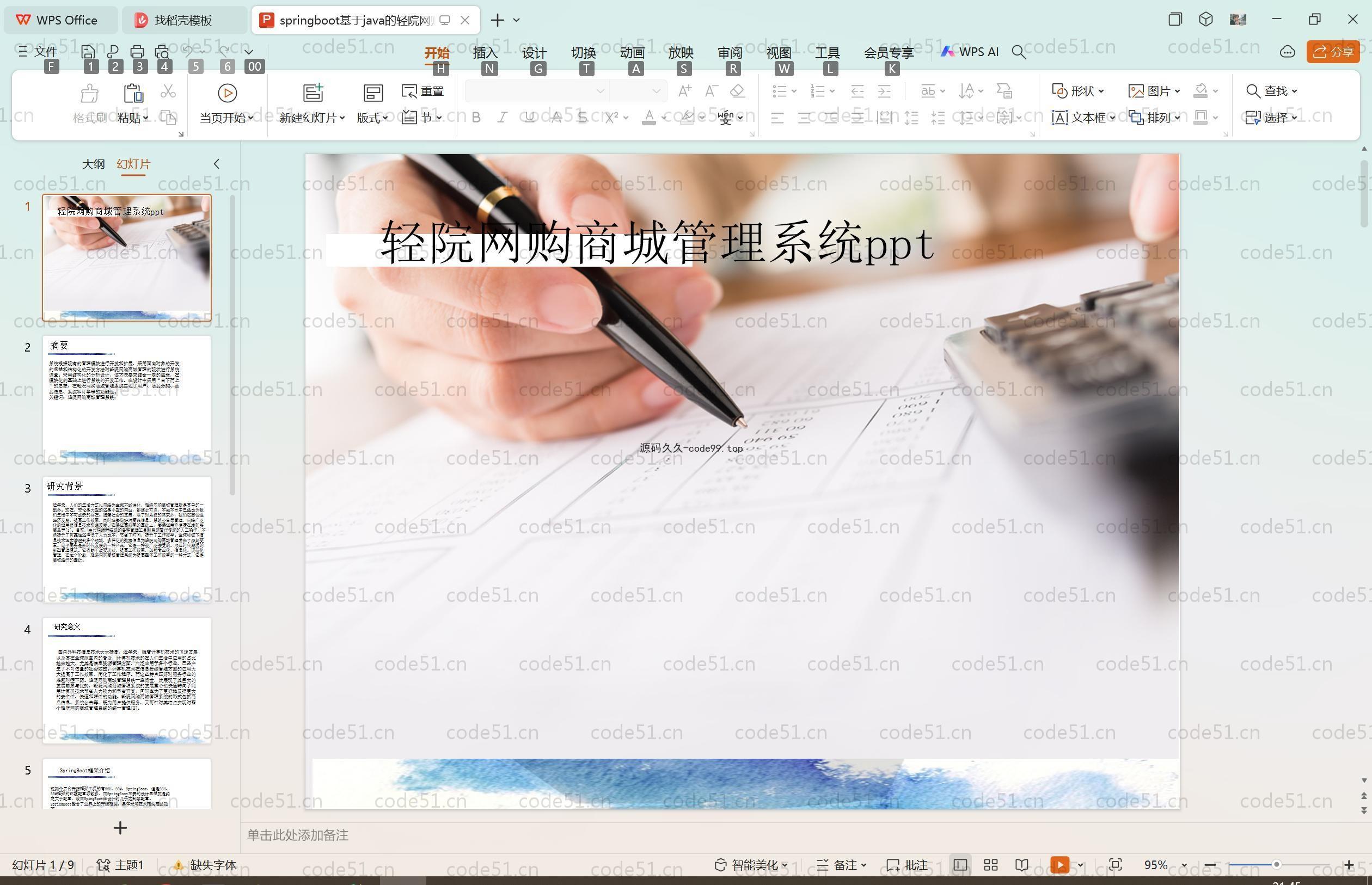Screen dimensions: 1372x885
Task: Click the Format Painter (格式刷) icon
Action: [89, 93]
